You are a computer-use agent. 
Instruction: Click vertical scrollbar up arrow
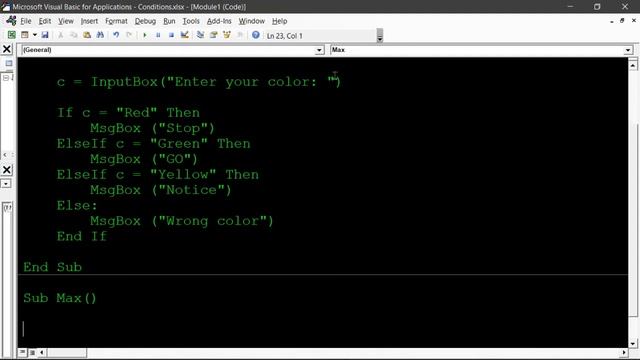coord(633,65)
